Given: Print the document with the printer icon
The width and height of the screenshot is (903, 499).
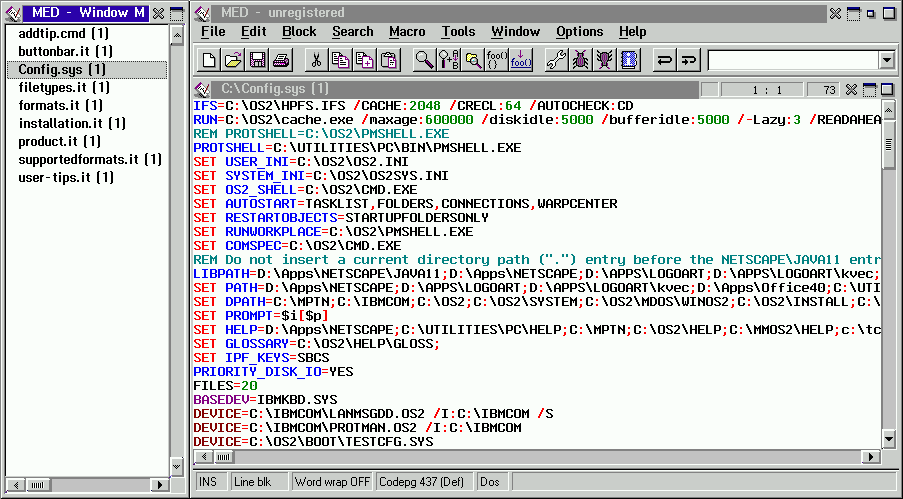Looking at the screenshot, I should coord(282,60).
